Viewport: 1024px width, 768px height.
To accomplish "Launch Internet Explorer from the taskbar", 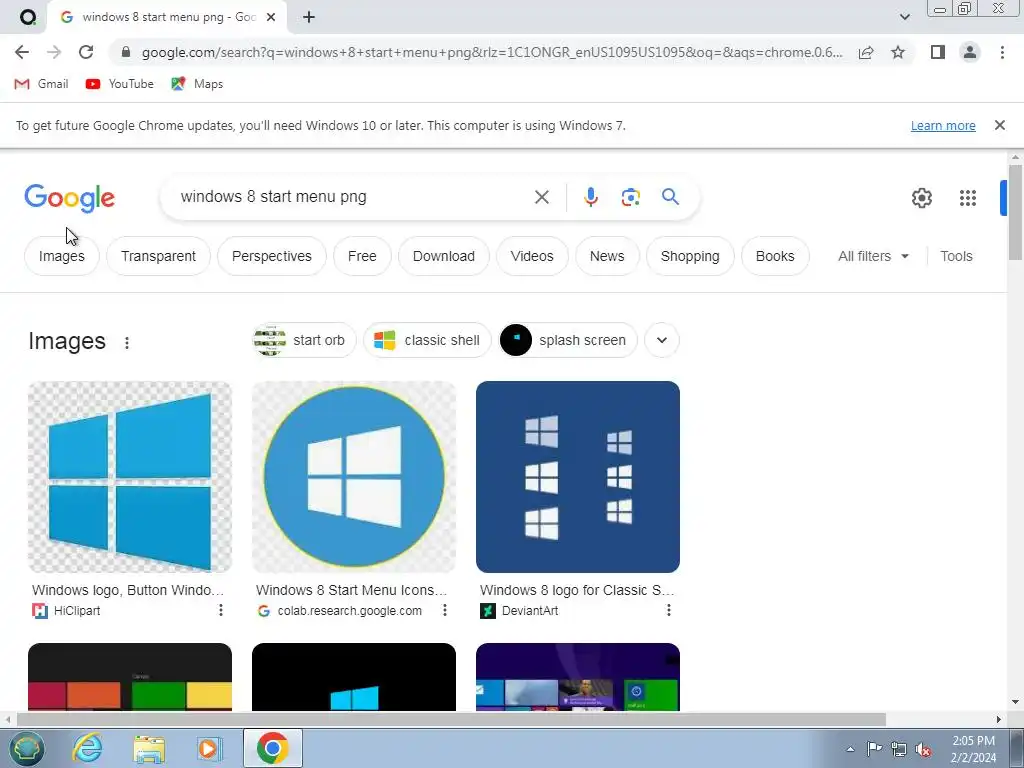I will (88, 748).
